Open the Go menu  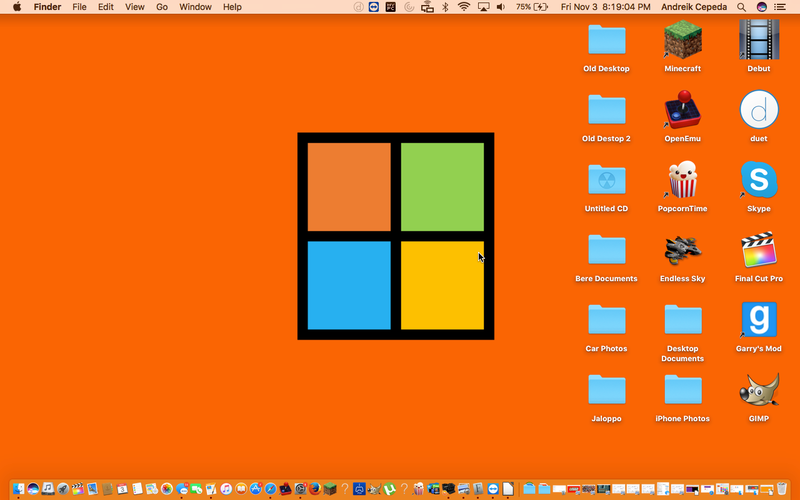tap(162, 7)
